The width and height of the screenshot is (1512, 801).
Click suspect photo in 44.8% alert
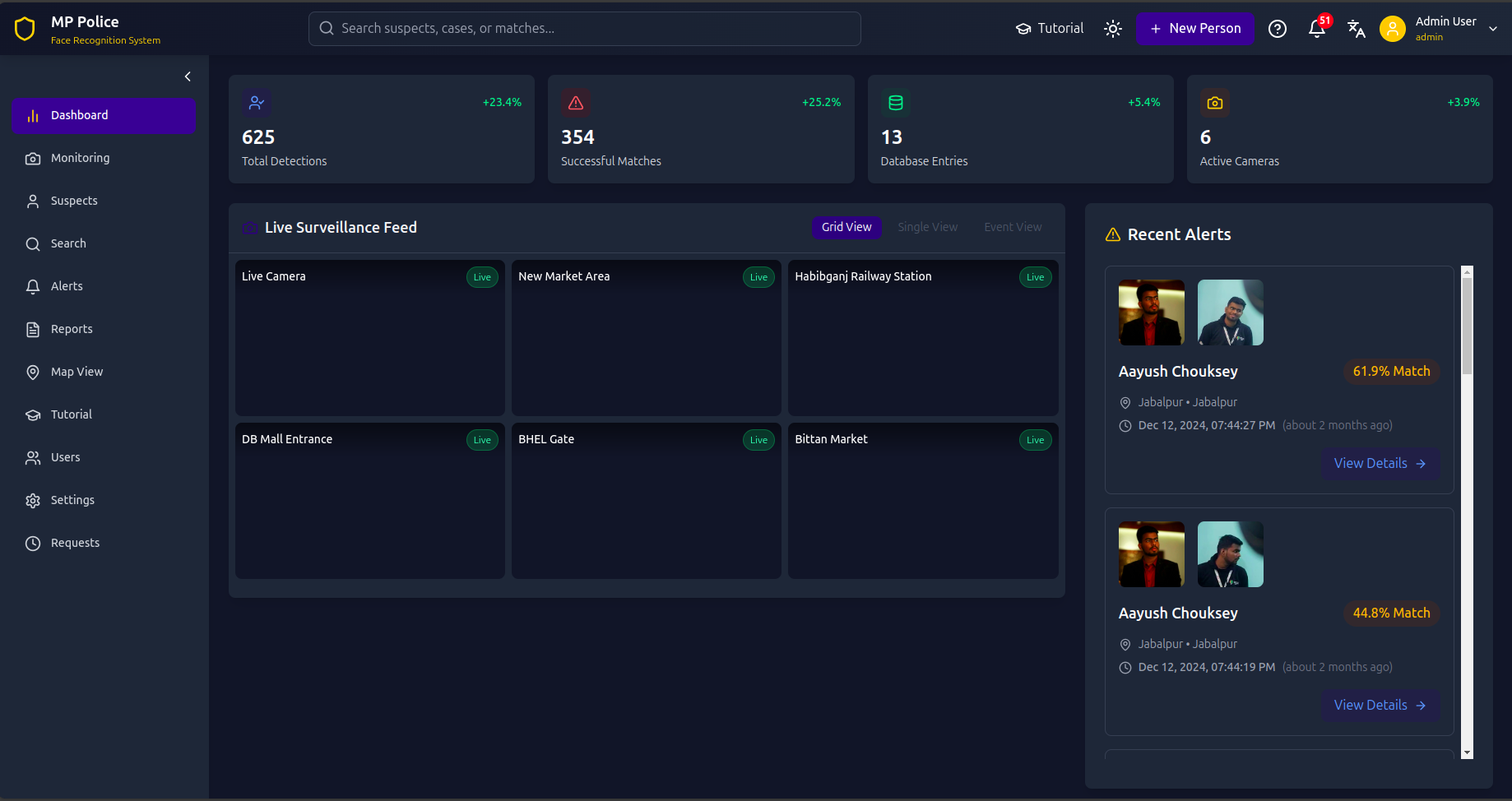tap(1152, 554)
